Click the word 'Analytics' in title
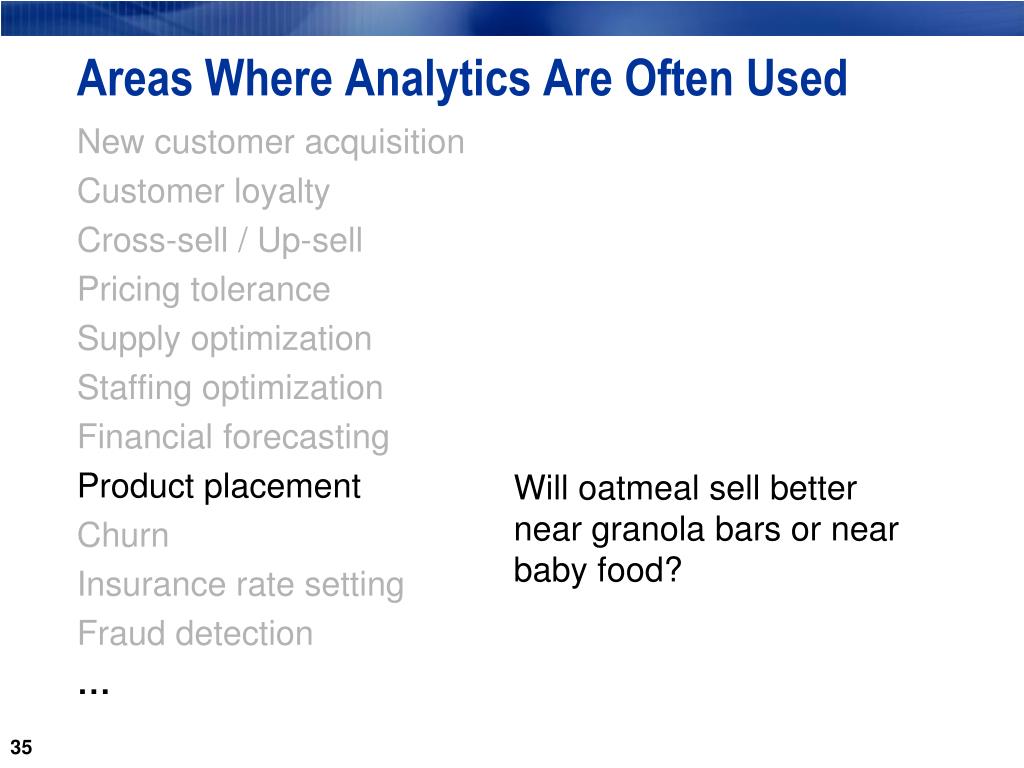This screenshot has height=768, width=1024. [x=438, y=80]
